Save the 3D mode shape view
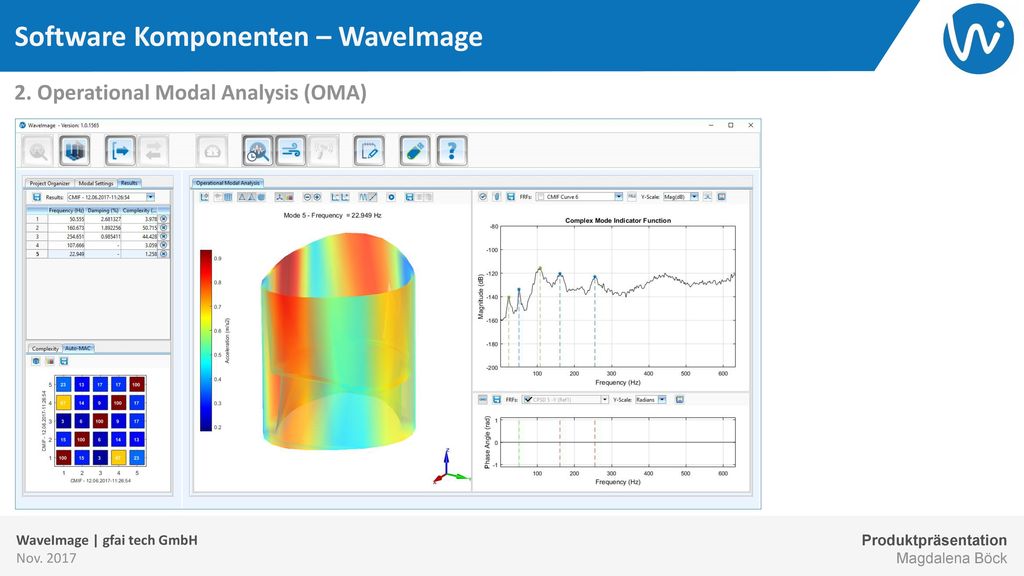 click(409, 197)
